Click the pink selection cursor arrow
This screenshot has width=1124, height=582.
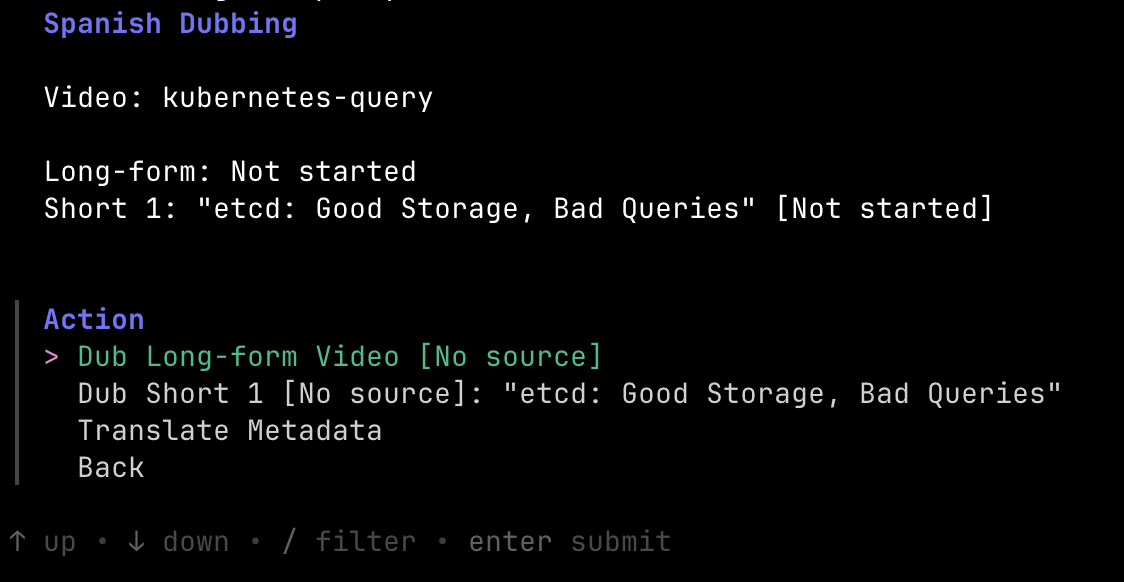tap(52, 357)
